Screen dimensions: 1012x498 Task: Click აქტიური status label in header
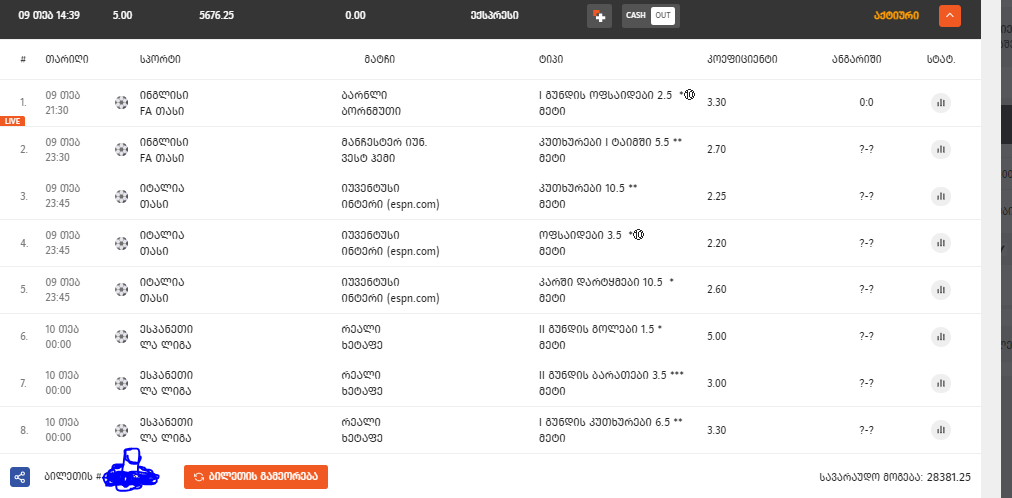pyautogui.click(x=896, y=15)
